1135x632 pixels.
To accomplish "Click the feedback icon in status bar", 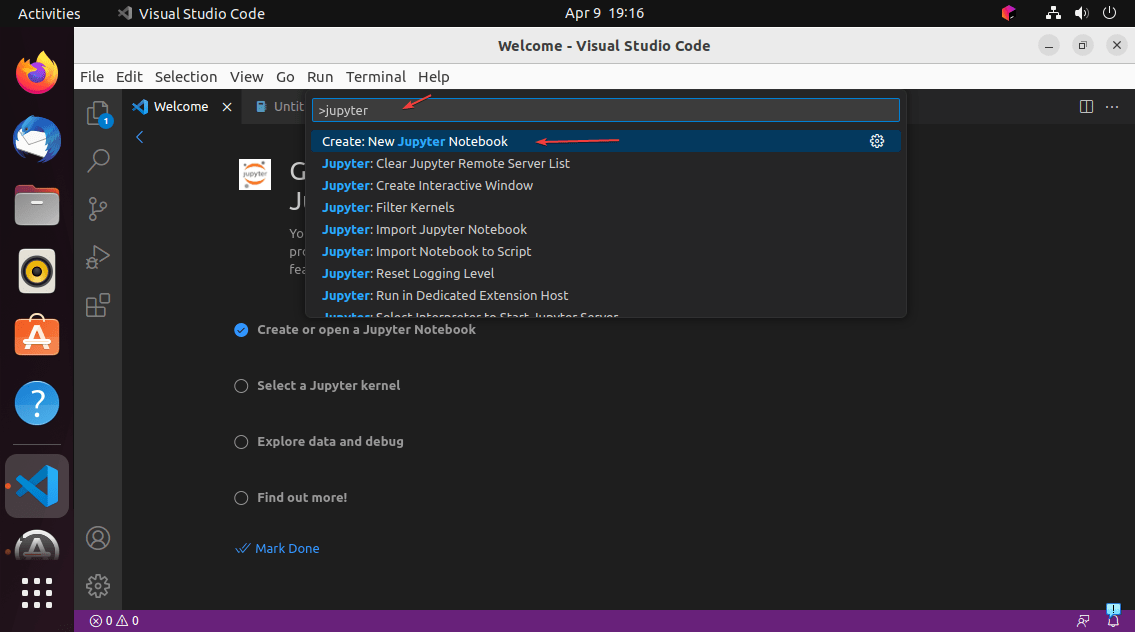I will click(1083, 620).
